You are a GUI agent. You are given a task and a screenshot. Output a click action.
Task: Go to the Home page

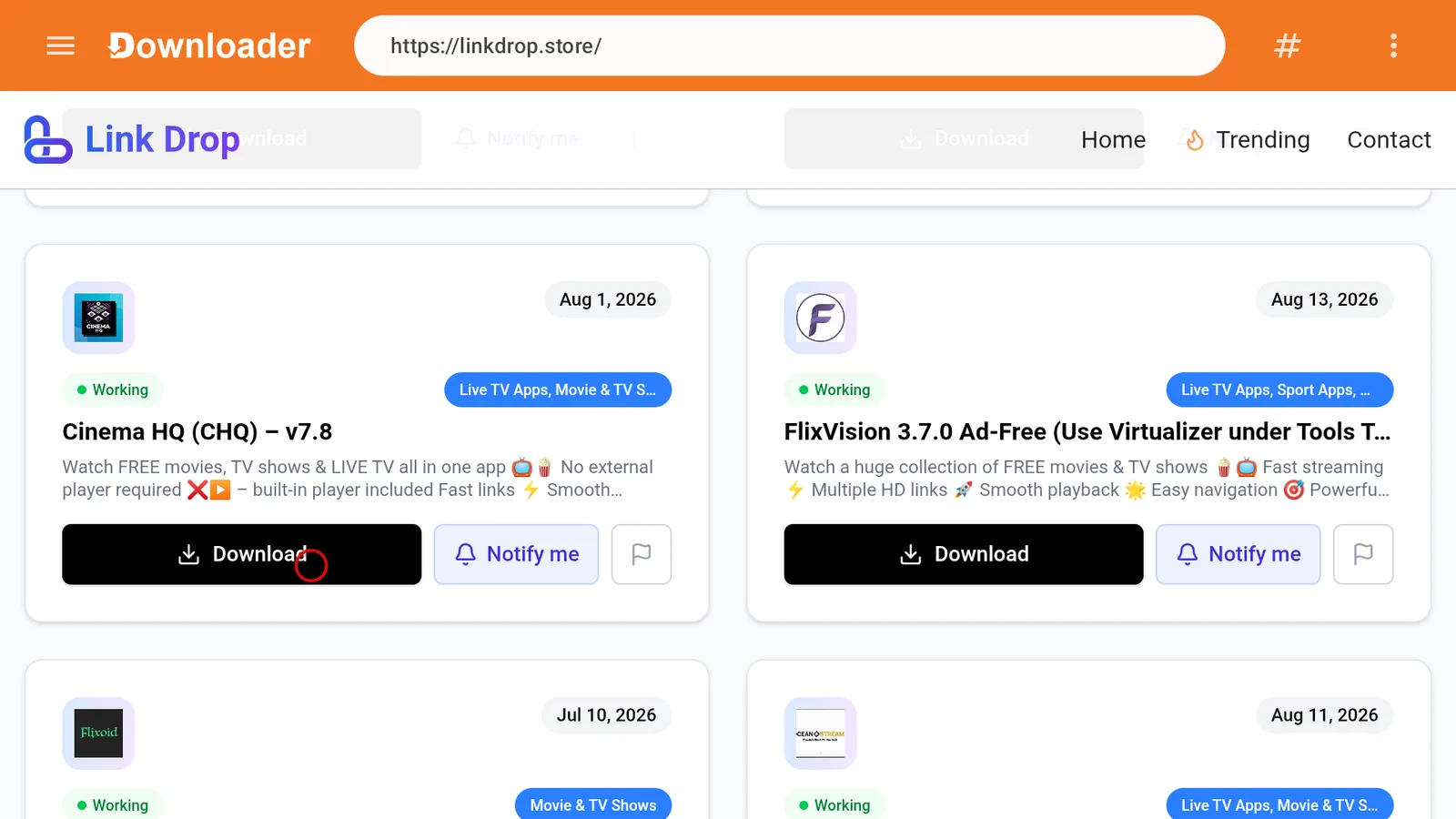tap(1113, 139)
